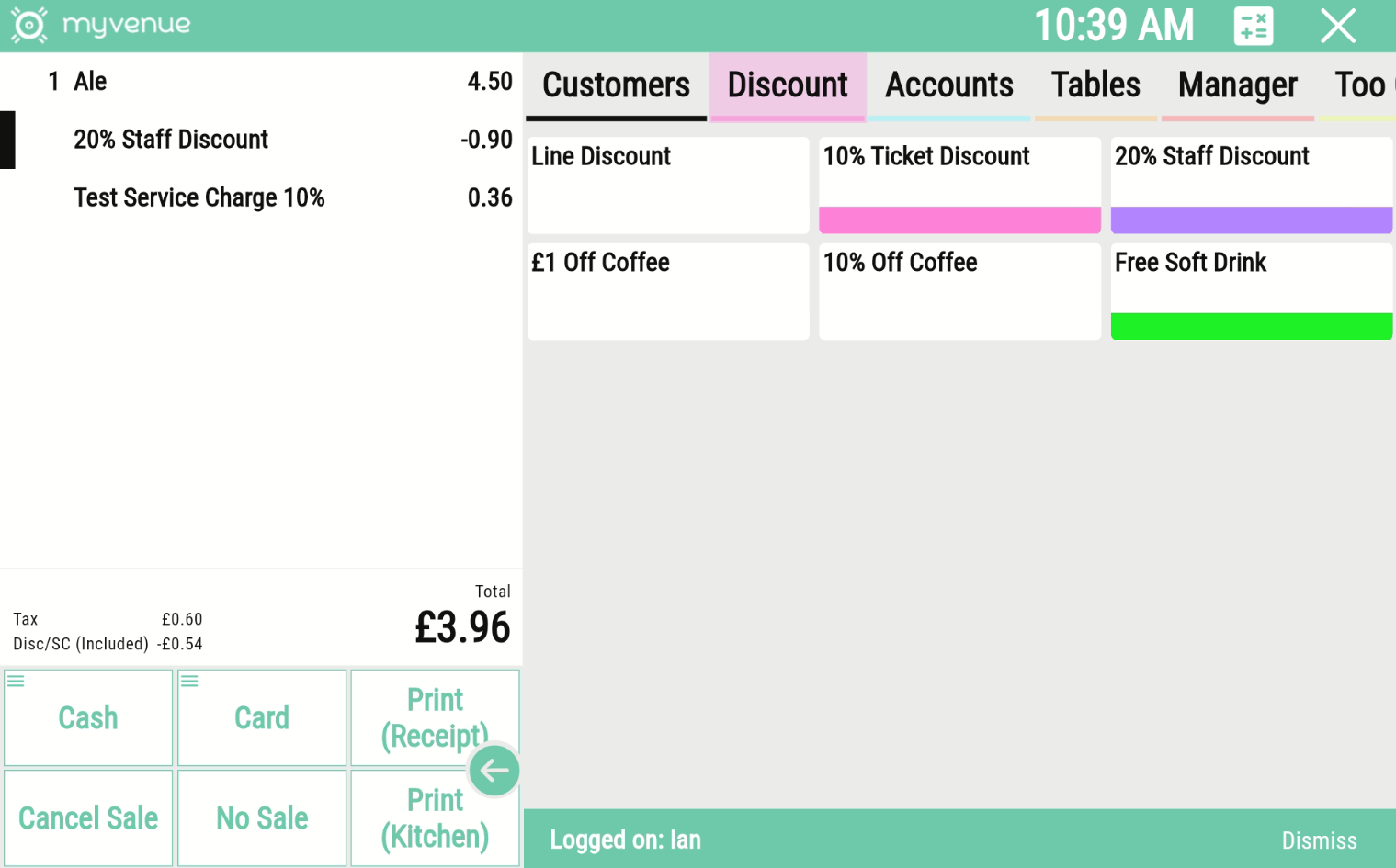Viewport: 1396px width, 868px height.
Task: Open the calculator icon in the top bar
Action: tap(1253, 26)
